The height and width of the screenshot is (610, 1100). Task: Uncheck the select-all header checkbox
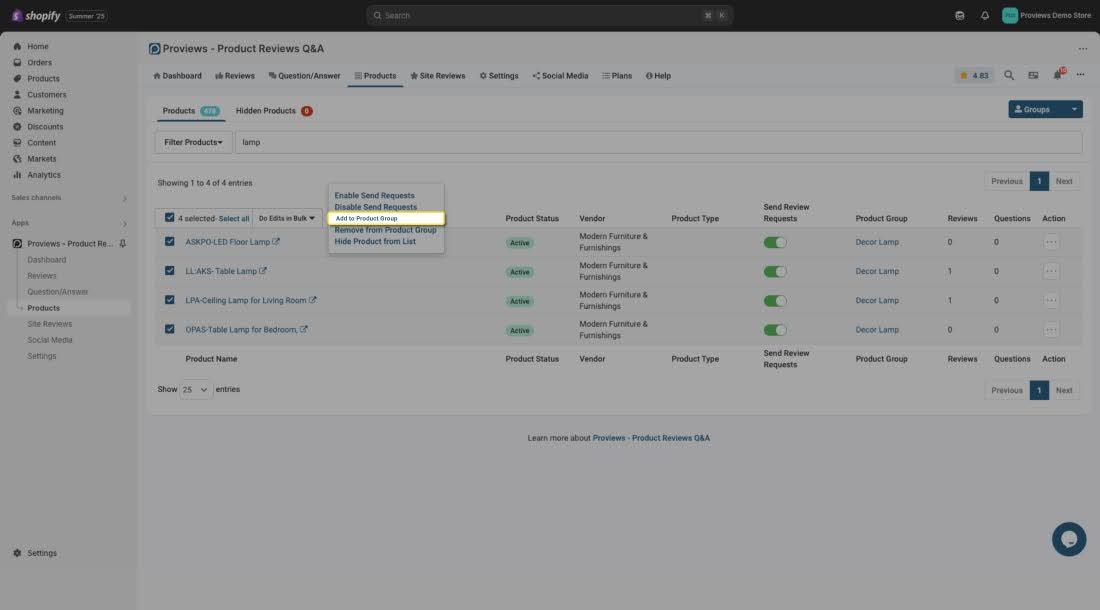(x=170, y=218)
